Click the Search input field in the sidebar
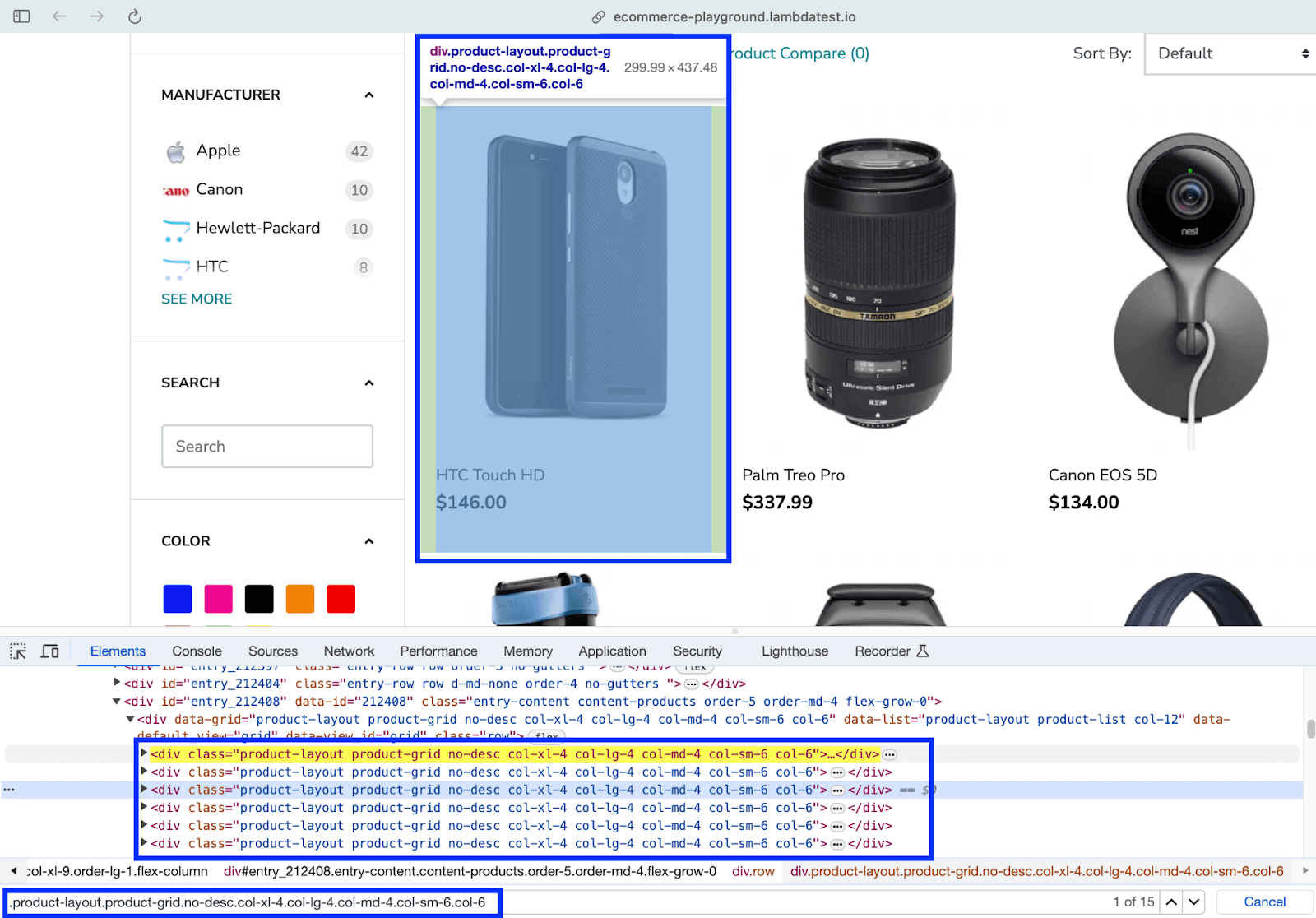The height and width of the screenshot is (918, 1316). [x=267, y=446]
